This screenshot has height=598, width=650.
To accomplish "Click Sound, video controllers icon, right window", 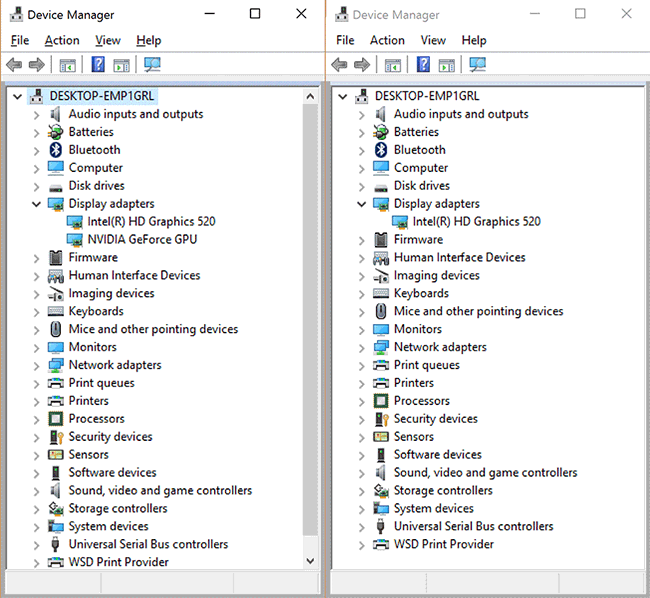I will click(380, 472).
